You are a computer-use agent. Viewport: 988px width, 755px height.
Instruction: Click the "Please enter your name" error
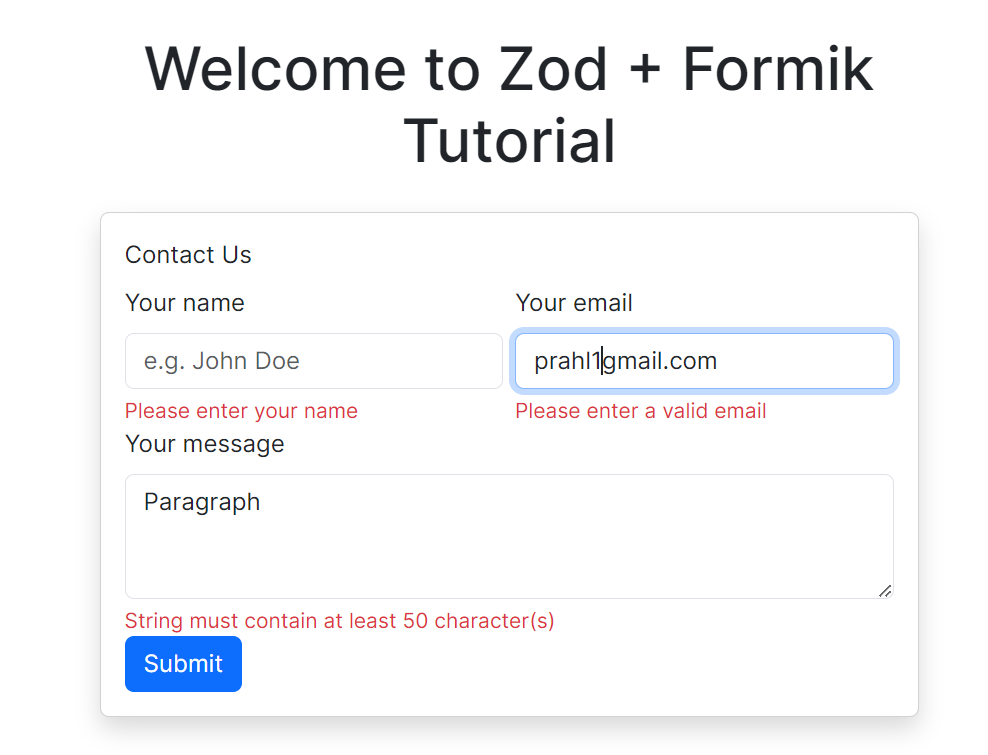coord(241,411)
